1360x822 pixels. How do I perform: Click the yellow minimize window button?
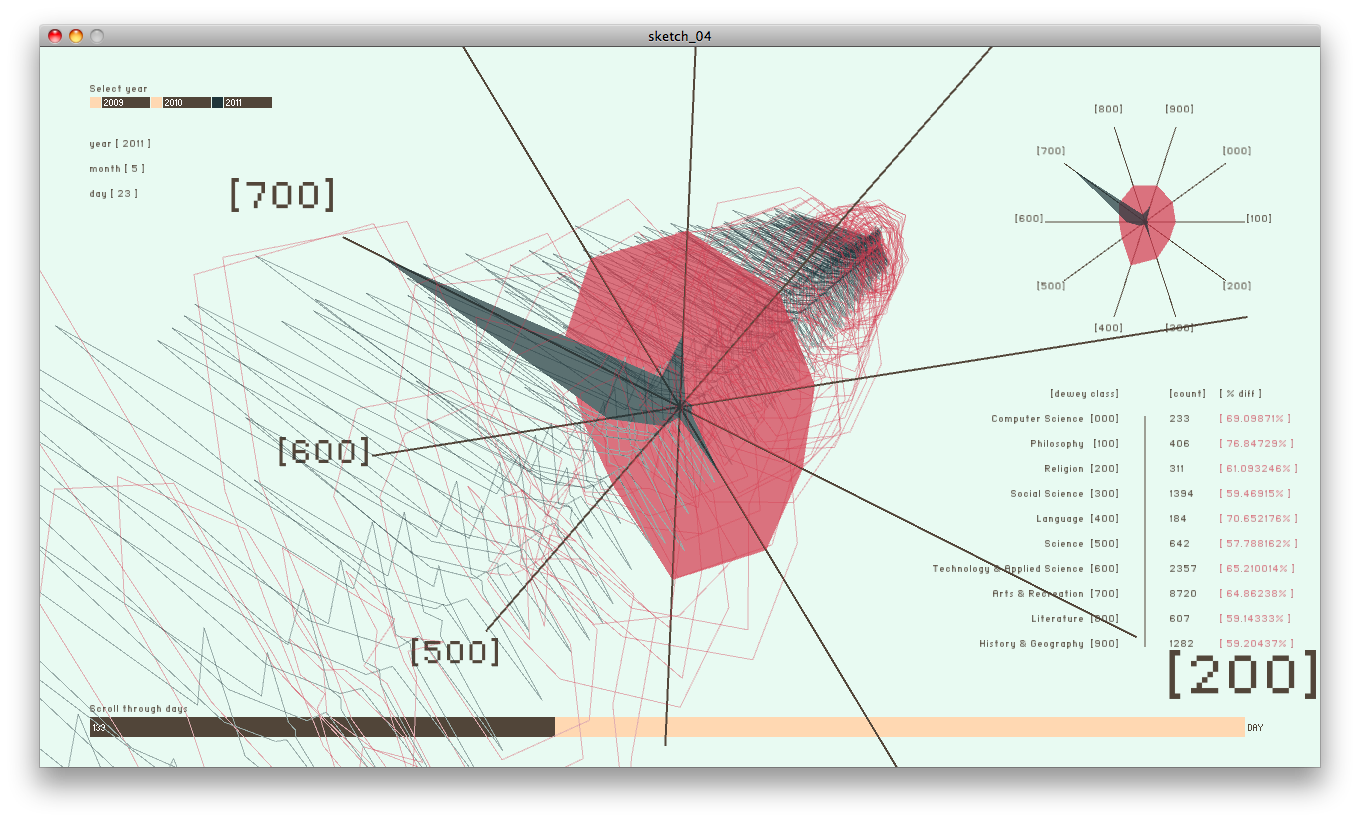pos(76,36)
